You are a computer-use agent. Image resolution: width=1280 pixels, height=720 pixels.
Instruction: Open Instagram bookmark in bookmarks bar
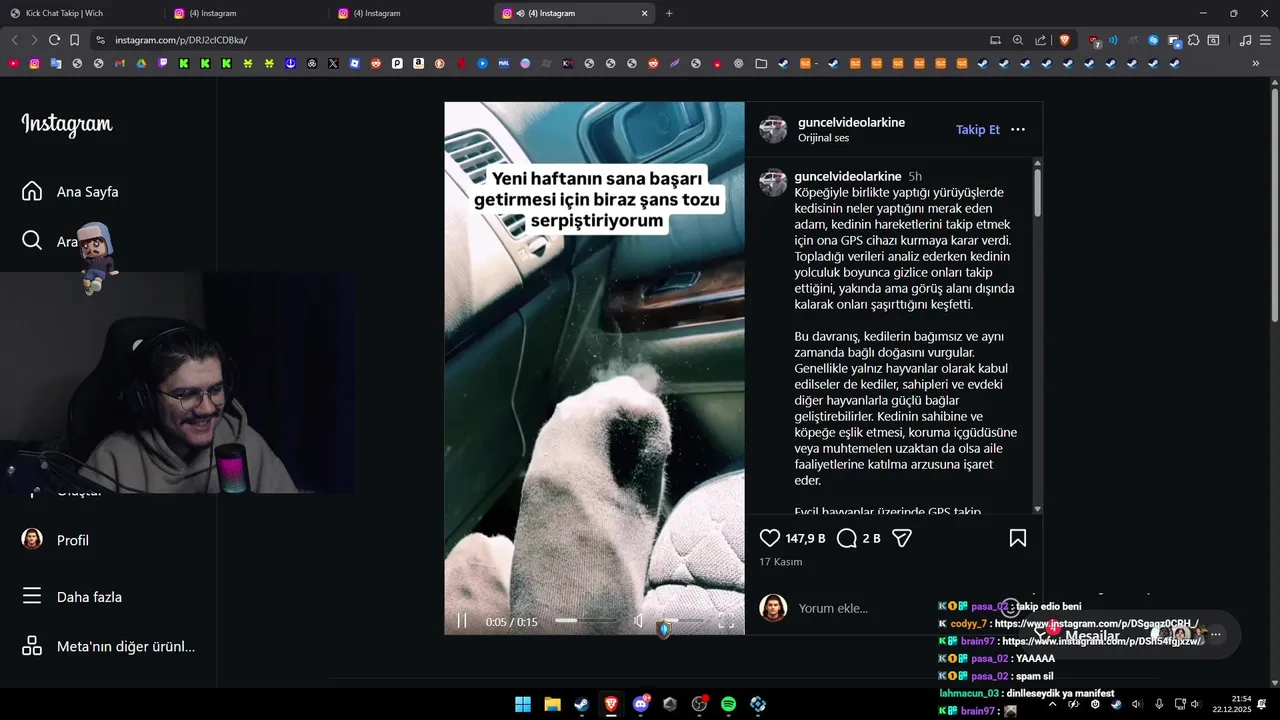pos(34,63)
